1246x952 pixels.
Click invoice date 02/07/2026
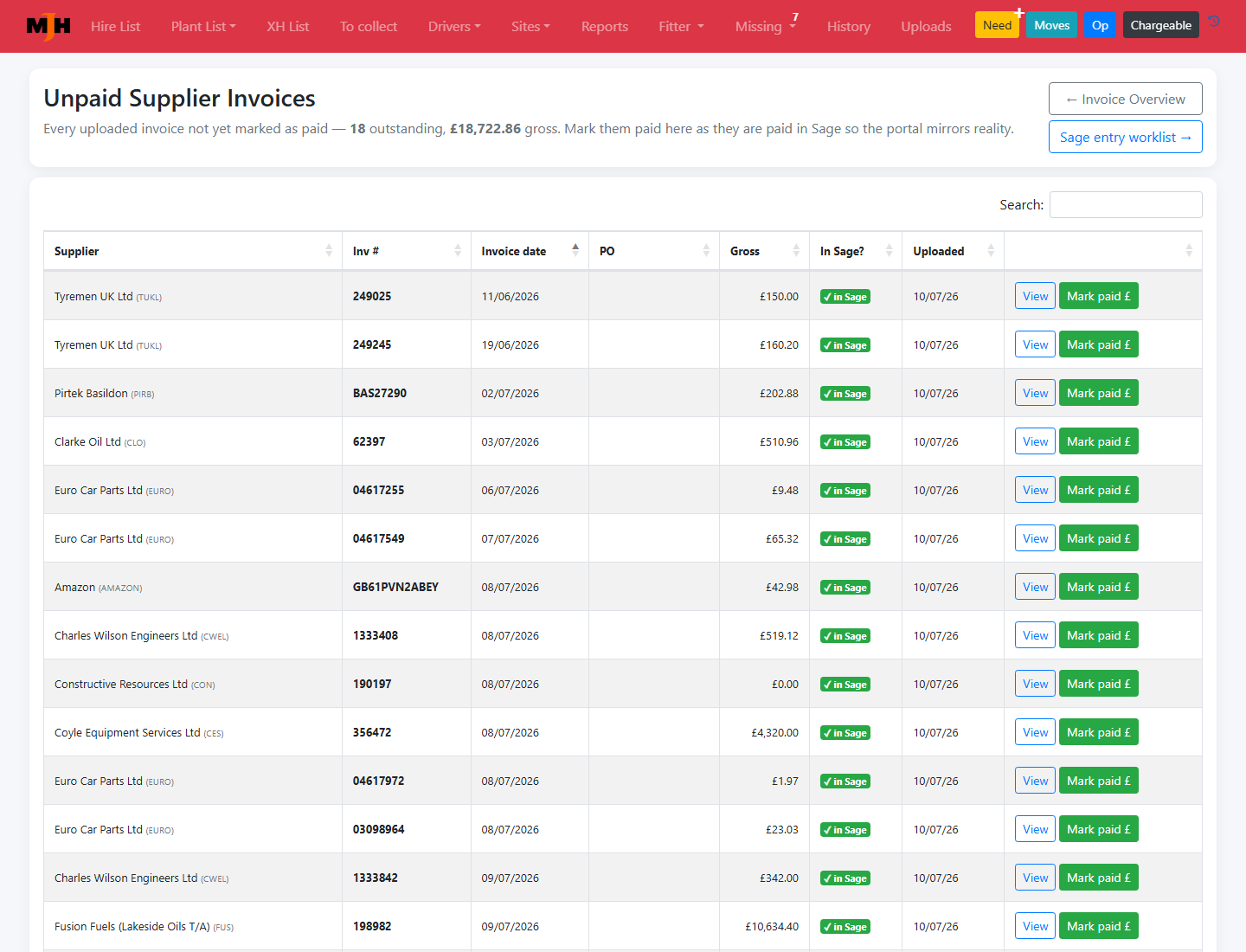pos(511,394)
